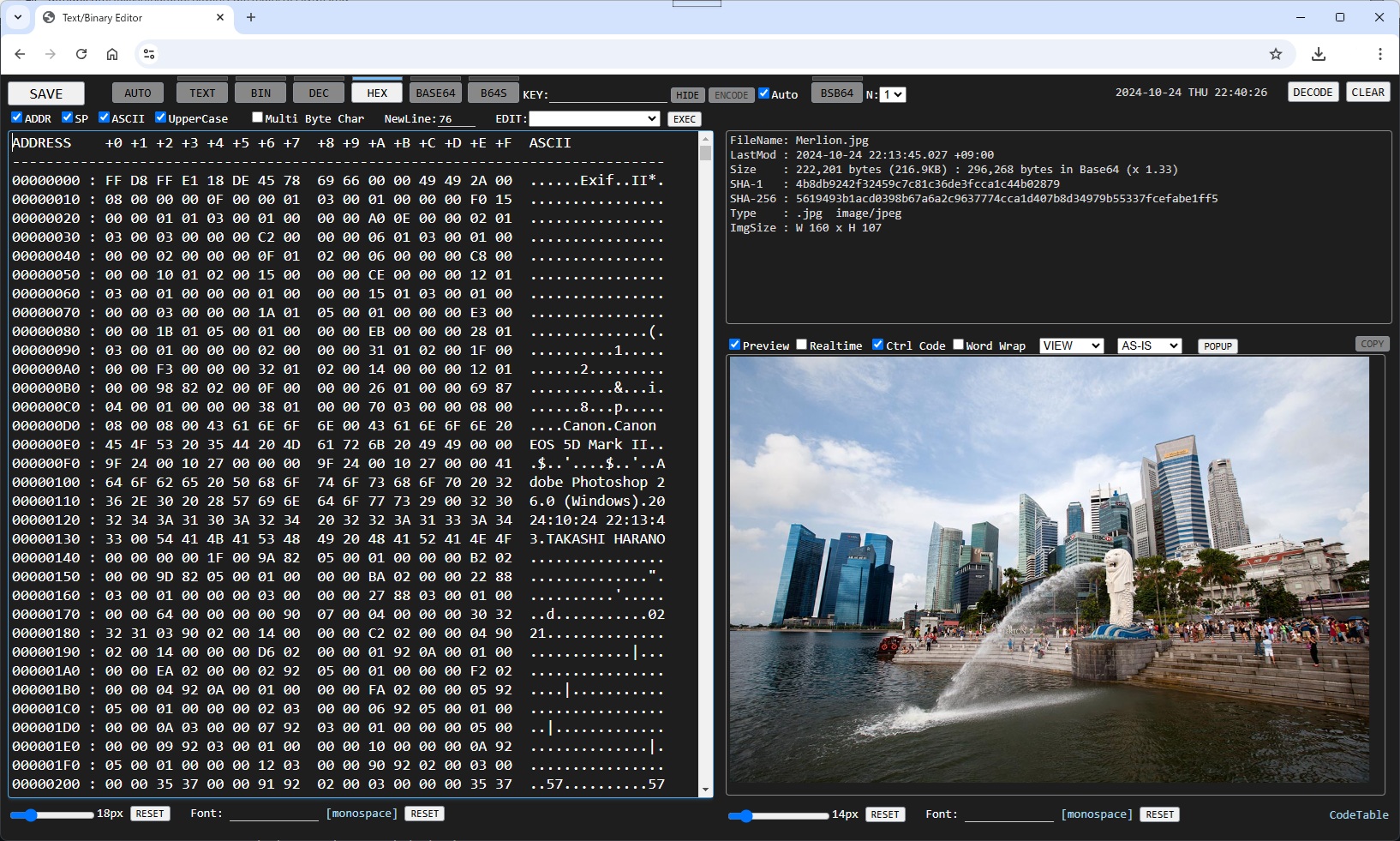Click the hex pane scroll-down arrow

click(705, 790)
